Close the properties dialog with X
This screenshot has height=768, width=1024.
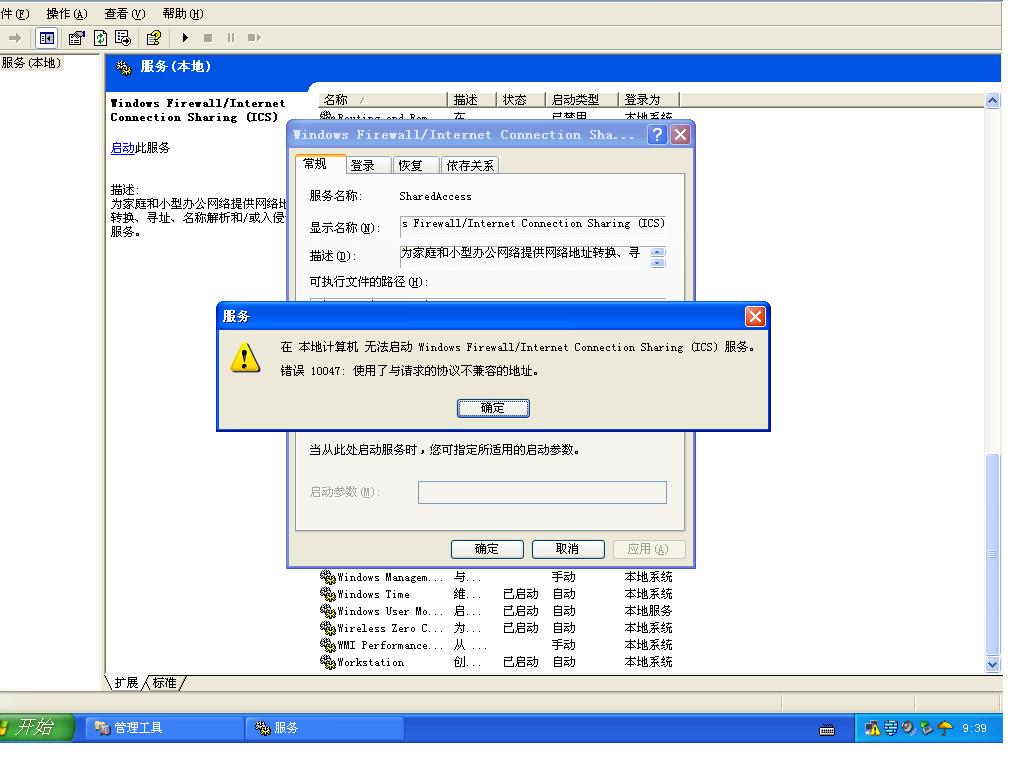(x=680, y=135)
